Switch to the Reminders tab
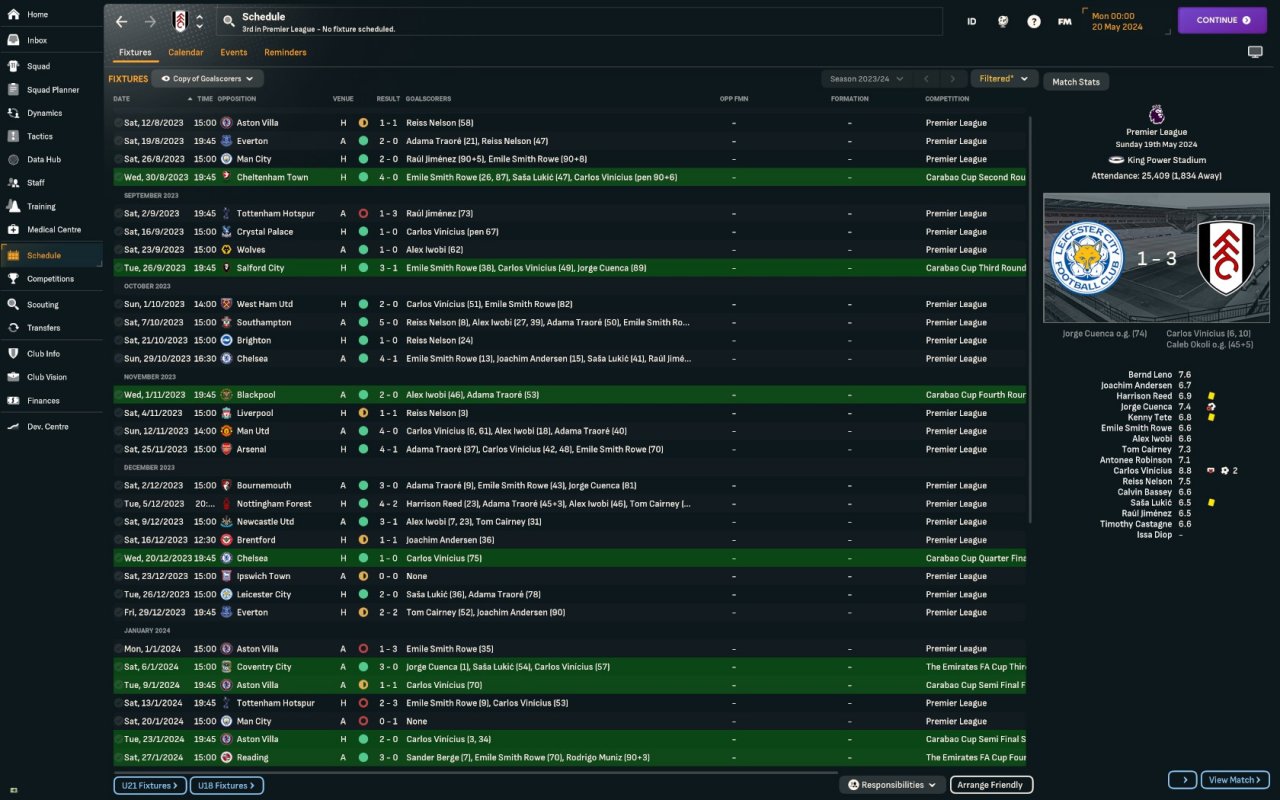This screenshot has height=800, width=1280. [x=285, y=52]
